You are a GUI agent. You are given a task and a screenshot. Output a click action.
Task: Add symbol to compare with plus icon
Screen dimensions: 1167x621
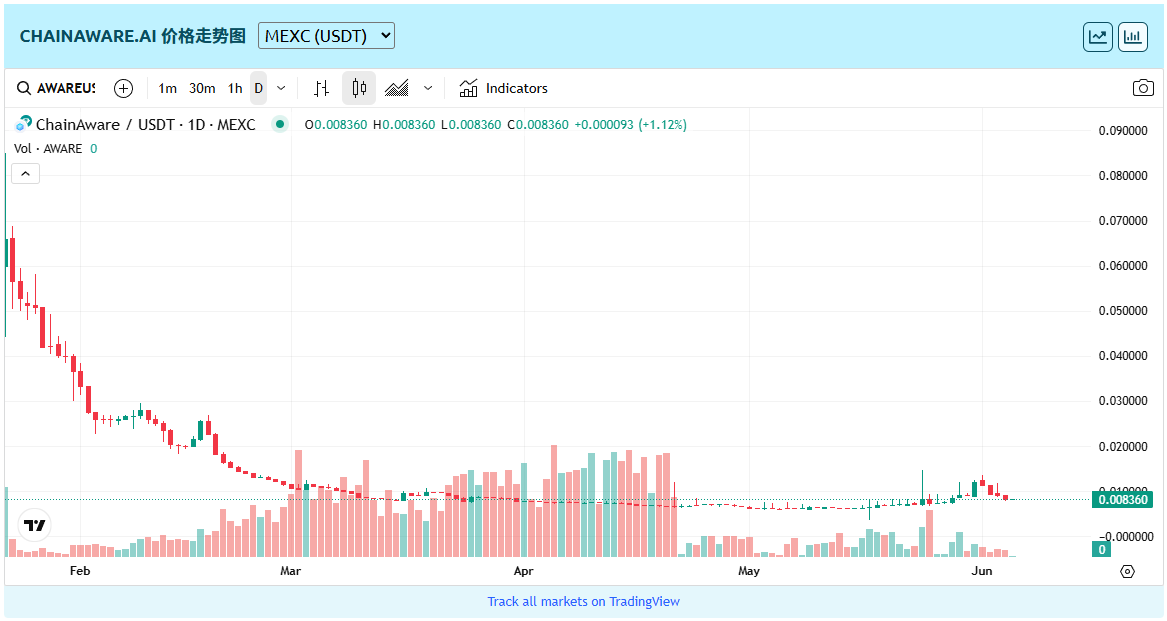tap(124, 89)
